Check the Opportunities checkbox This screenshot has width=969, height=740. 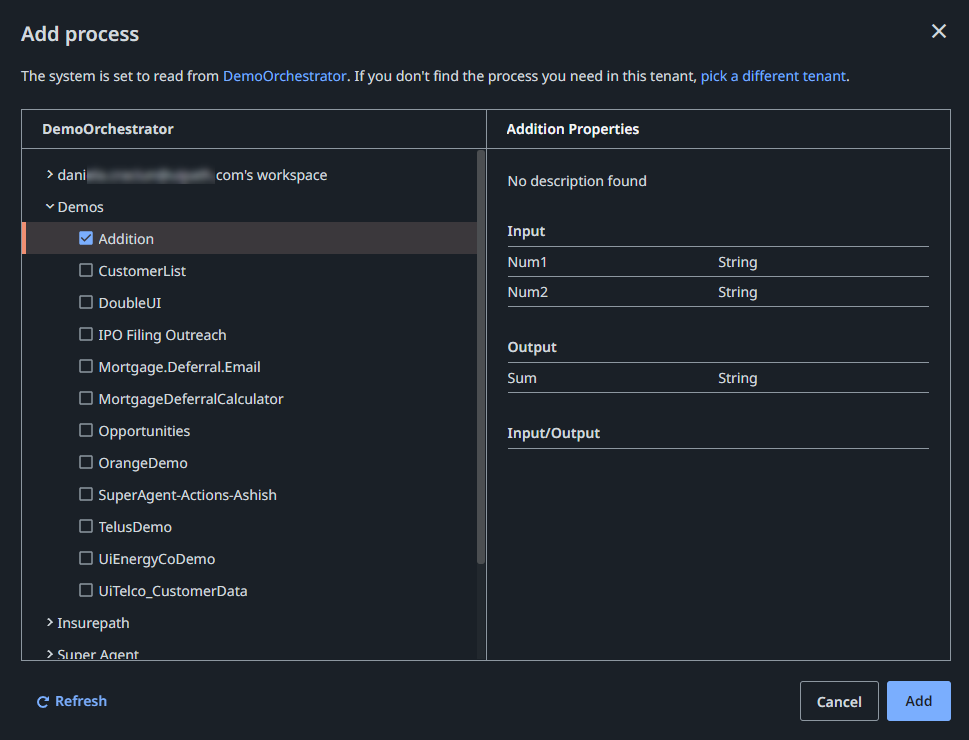pos(86,430)
